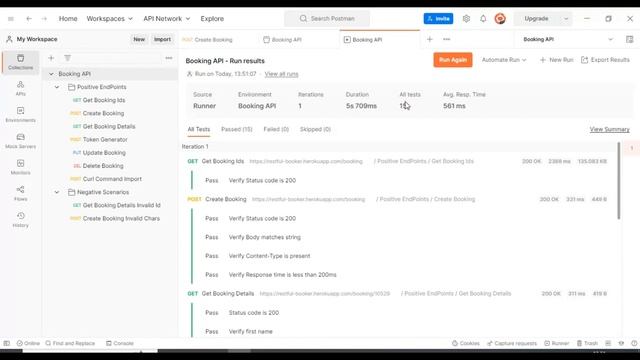The height and width of the screenshot is (360, 640).
Task: Click the Invite button
Action: coord(438,19)
